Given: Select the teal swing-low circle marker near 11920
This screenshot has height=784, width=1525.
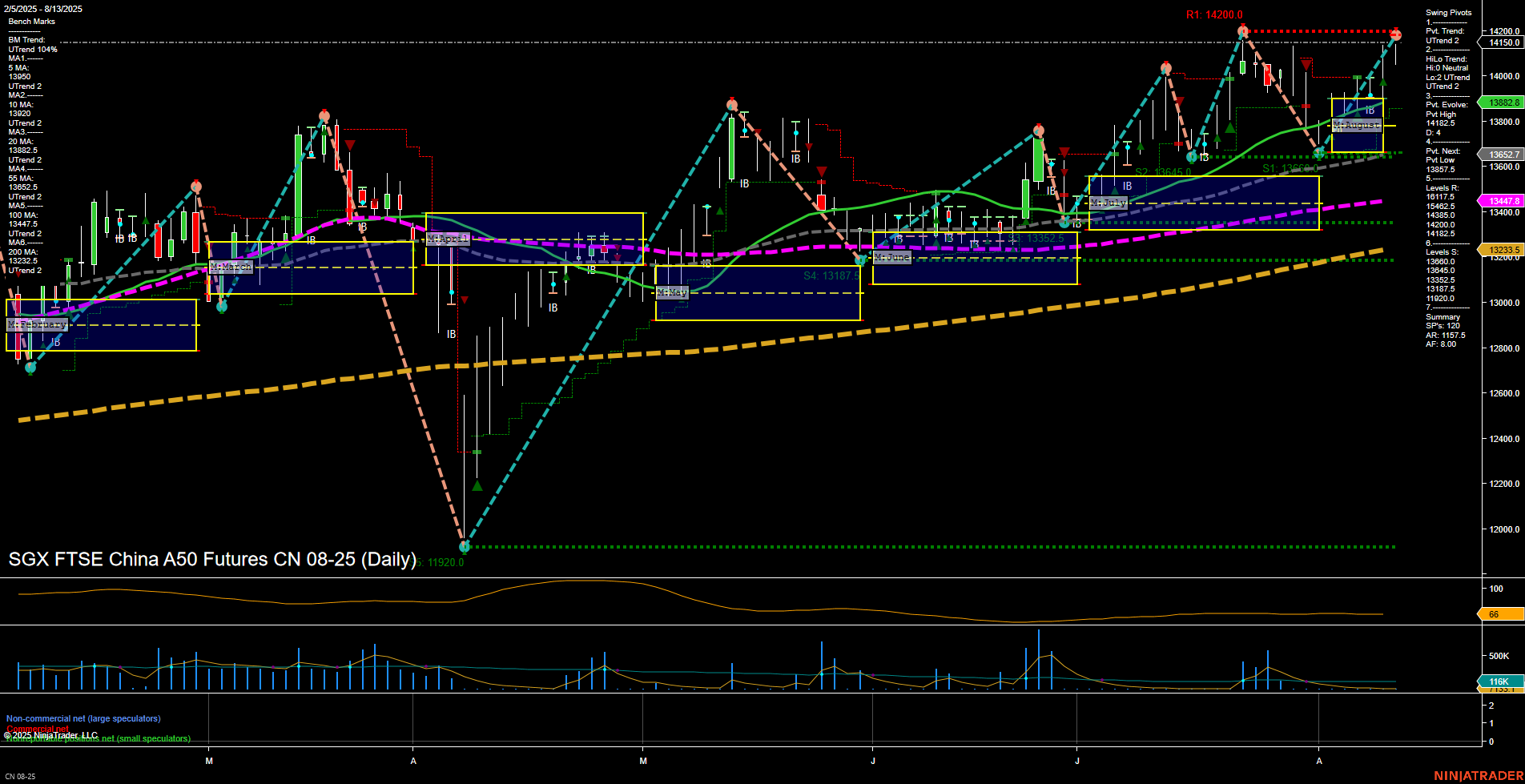Looking at the screenshot, I should pos(464,547).
